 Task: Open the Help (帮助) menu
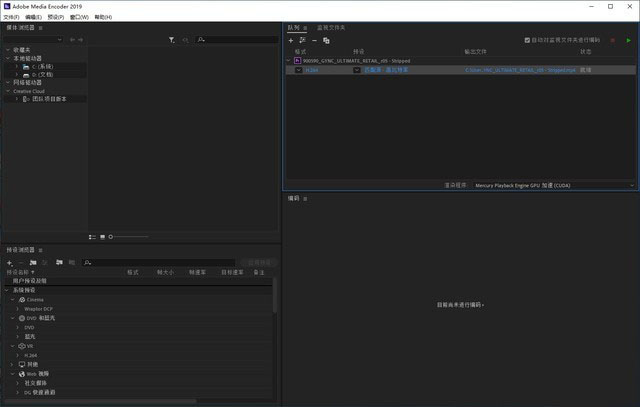(x=103, y=17)
